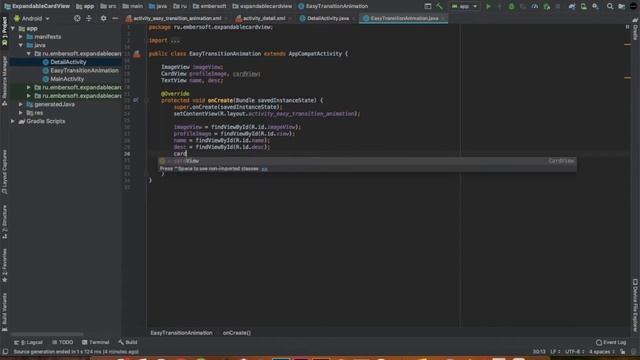Click the embersoft breadcrumb item
The height and width of the screenshot is (360, 640).
click(x=210, y=6)
